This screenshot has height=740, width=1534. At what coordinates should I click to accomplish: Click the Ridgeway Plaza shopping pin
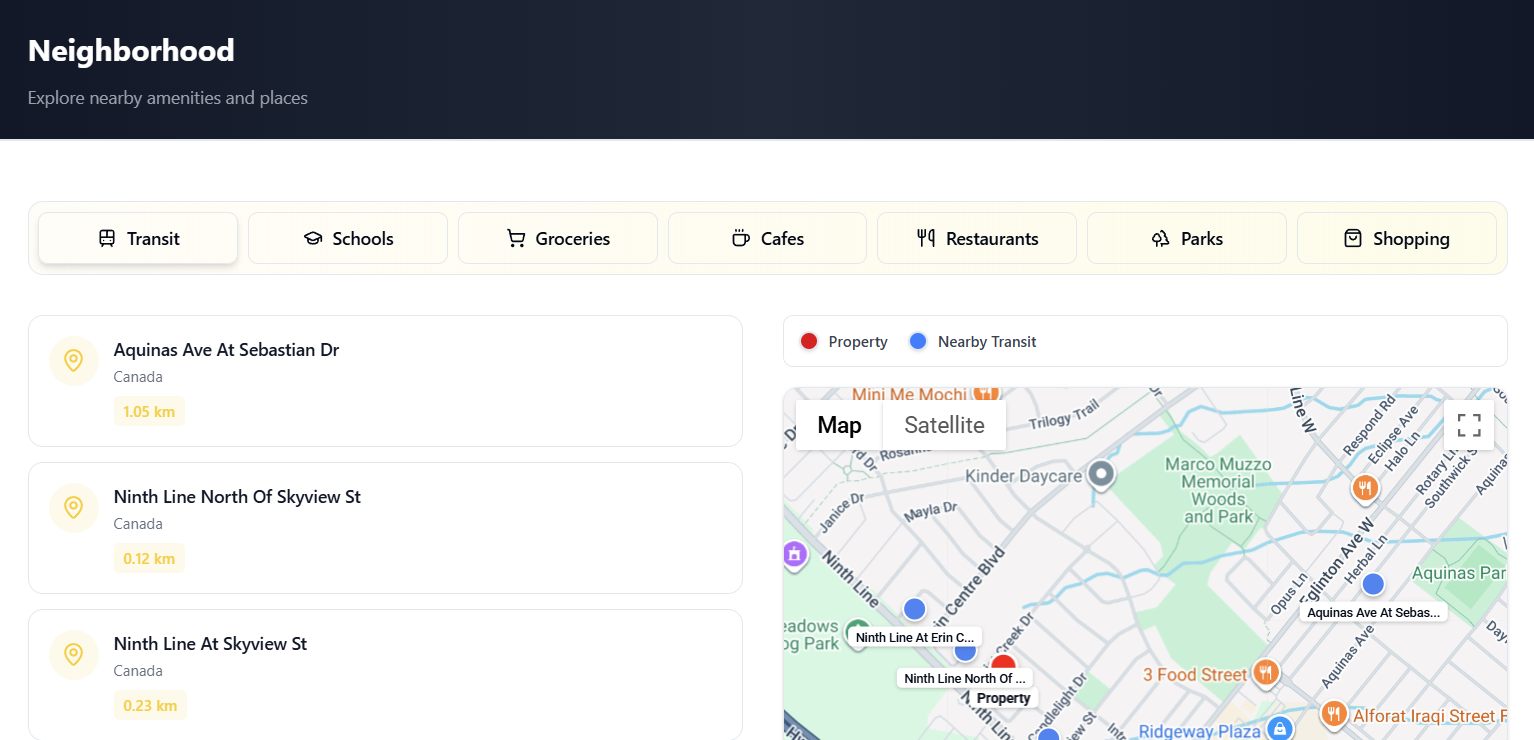click(x=1279, y=728)
